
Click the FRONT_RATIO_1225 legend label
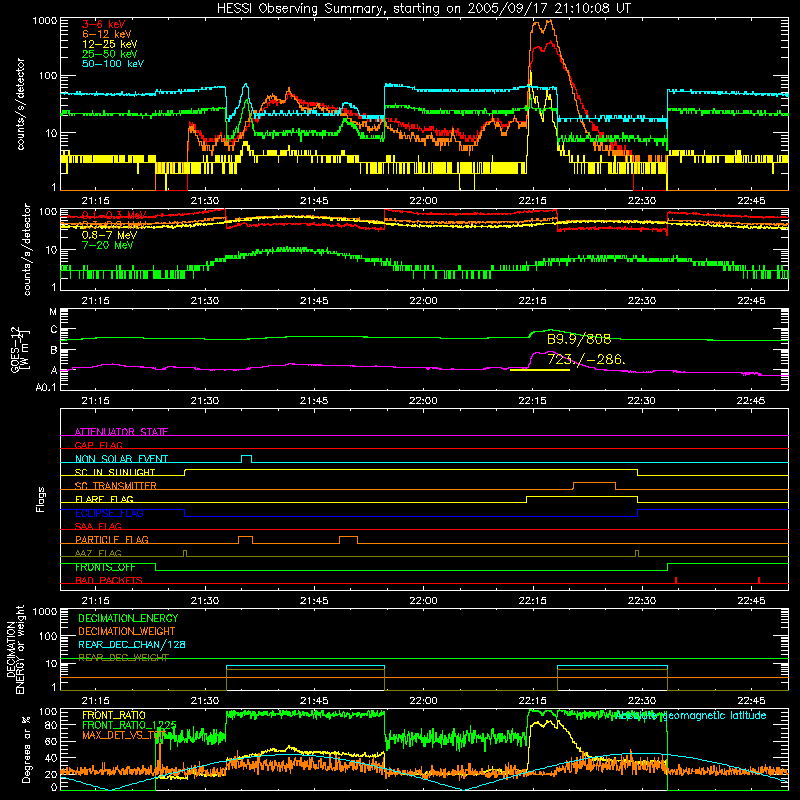coord(129,725)
